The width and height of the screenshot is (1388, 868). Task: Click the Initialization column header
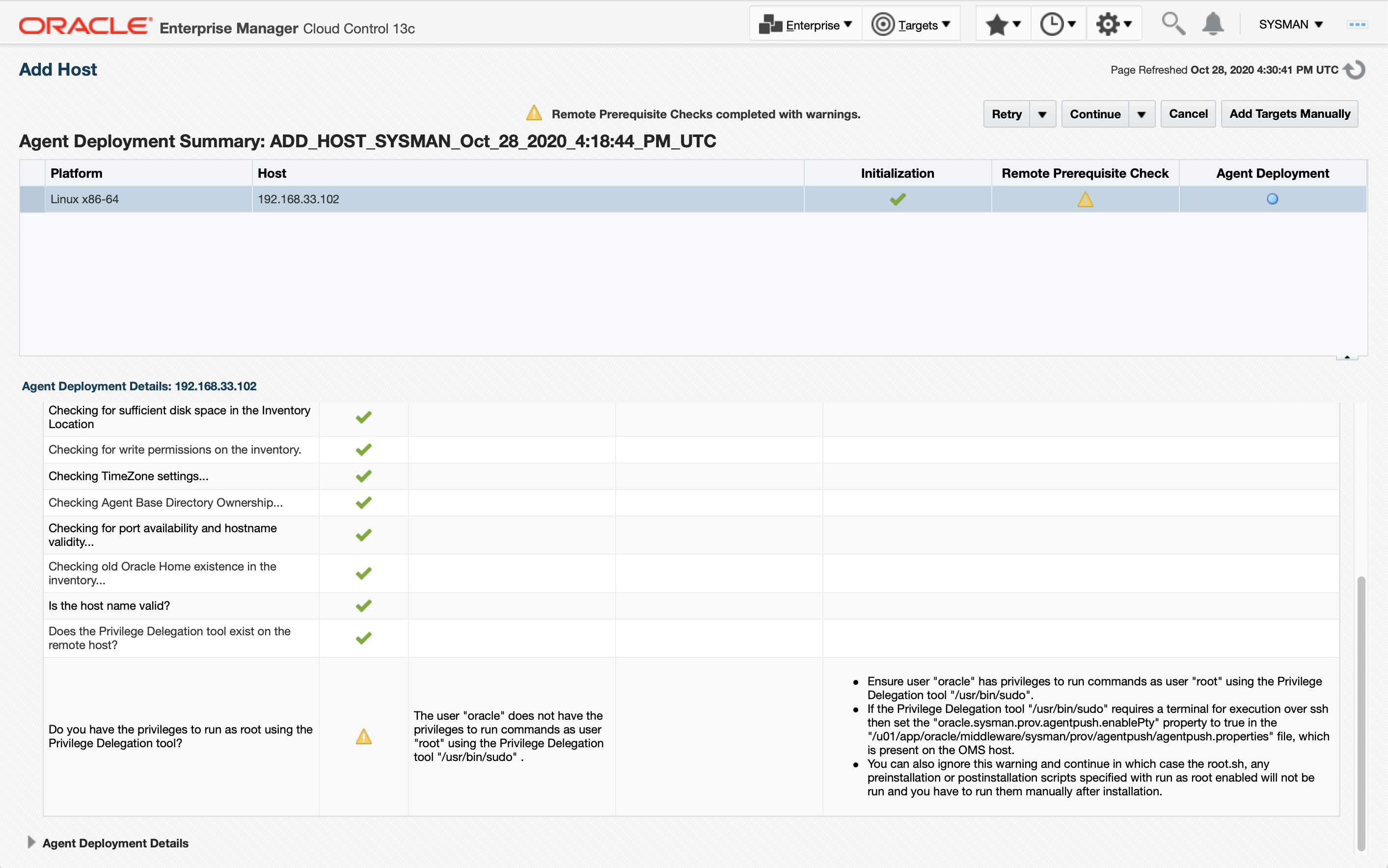click(x=897, y=173)
